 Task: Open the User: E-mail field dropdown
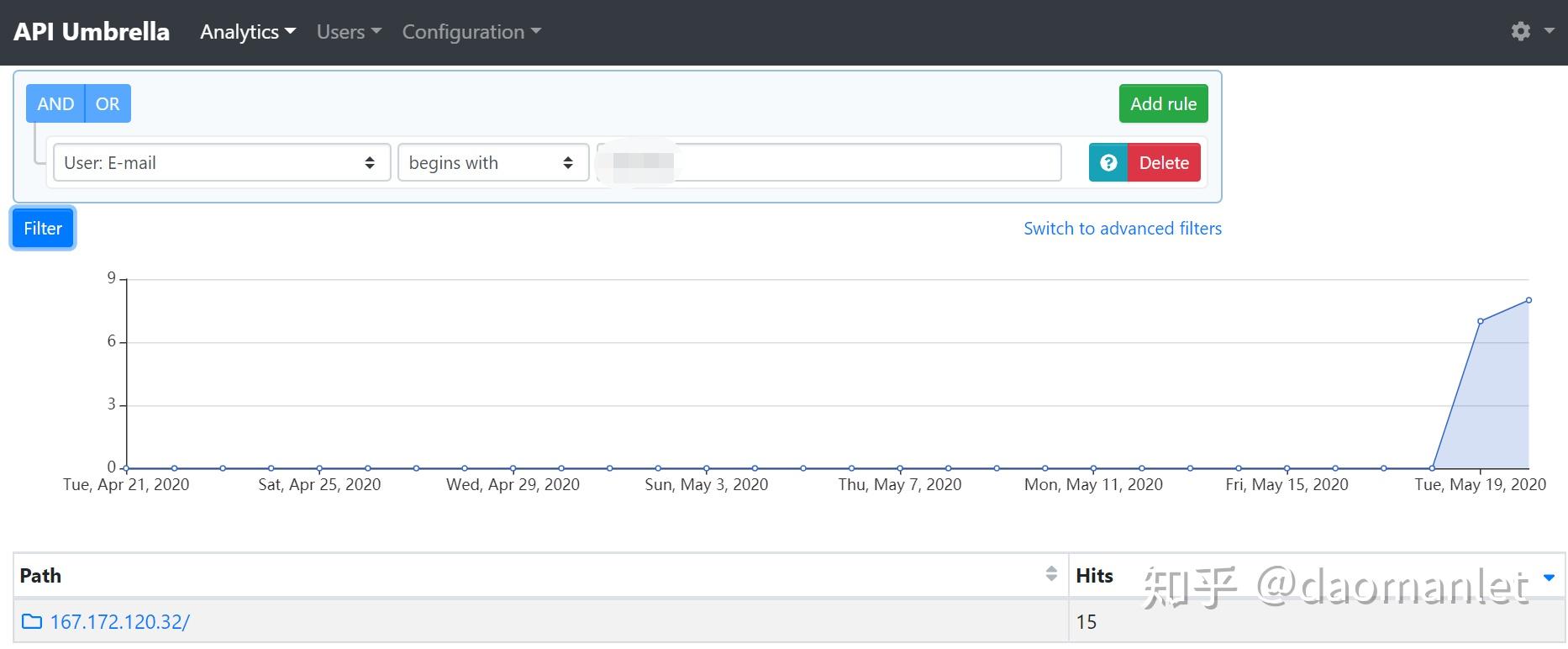222,163
